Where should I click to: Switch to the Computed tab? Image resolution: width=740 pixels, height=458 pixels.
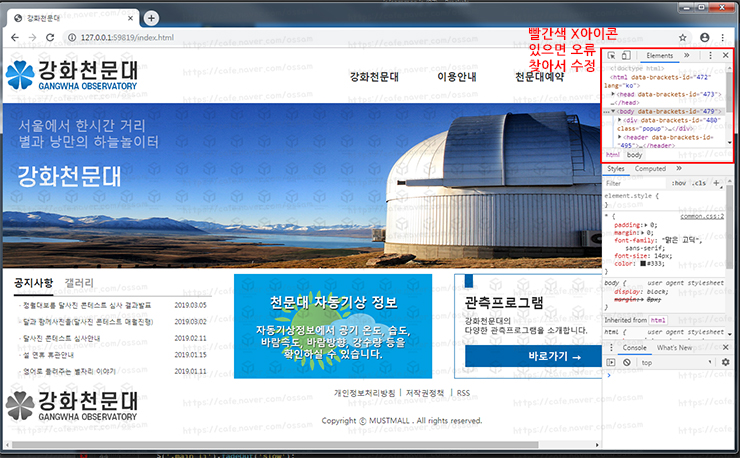click(650, 169)
